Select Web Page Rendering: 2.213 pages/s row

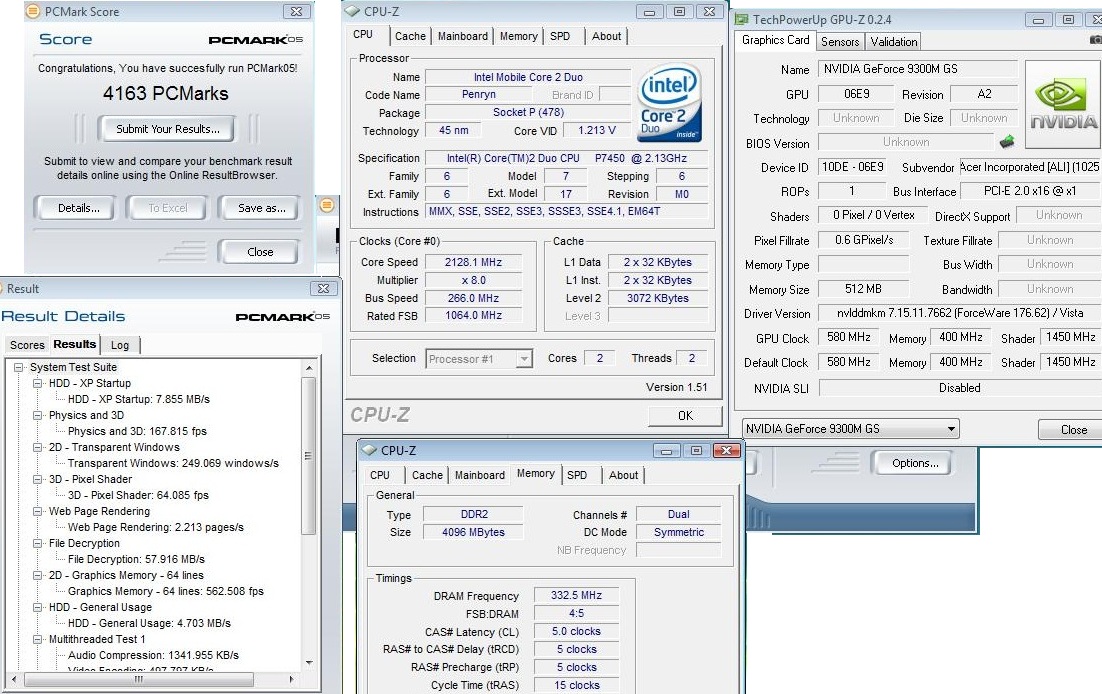pyautogui.click(x=155, y=527)
